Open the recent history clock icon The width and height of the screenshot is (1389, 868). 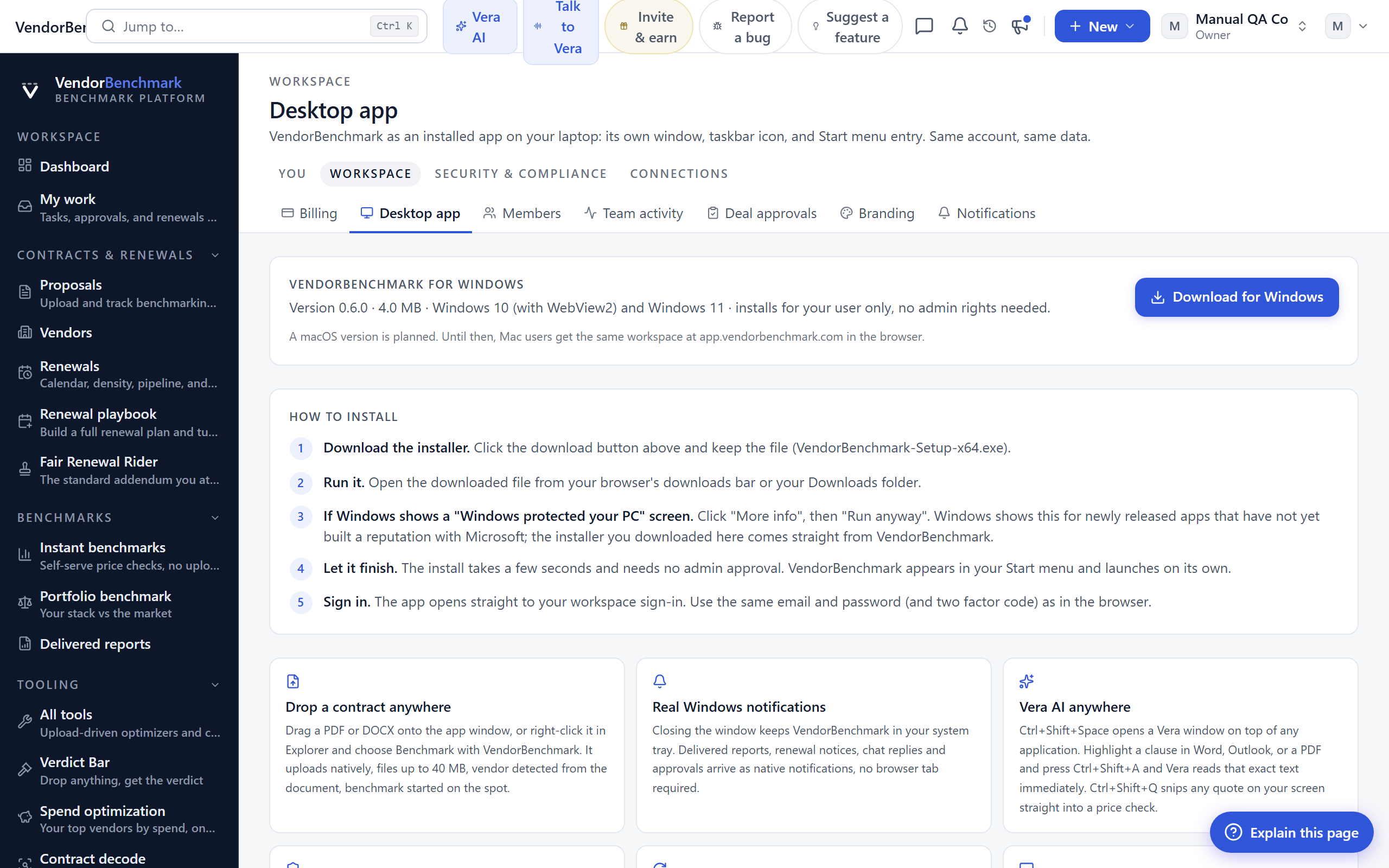(x=990, y=26)
